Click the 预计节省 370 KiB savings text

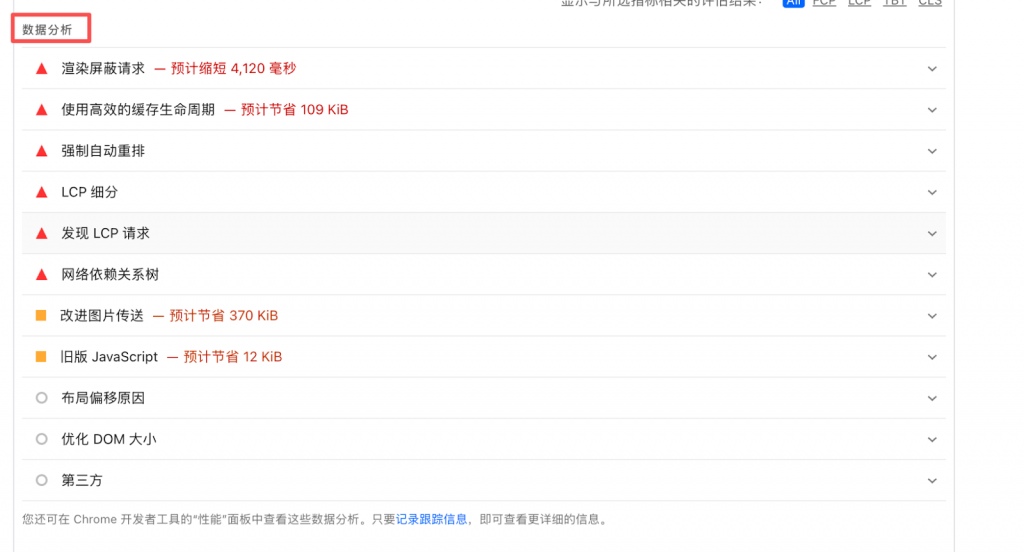tap(223, 315)
